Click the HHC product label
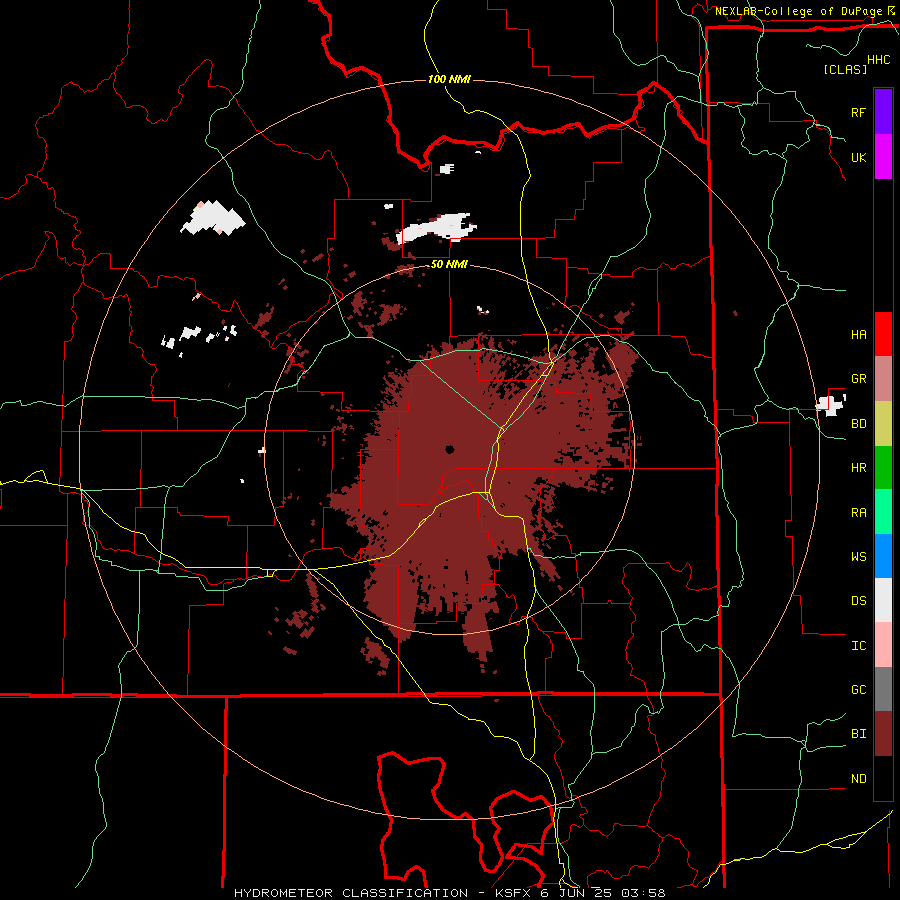The width and height of the screenshot is (900, 900). click(878, 60)
